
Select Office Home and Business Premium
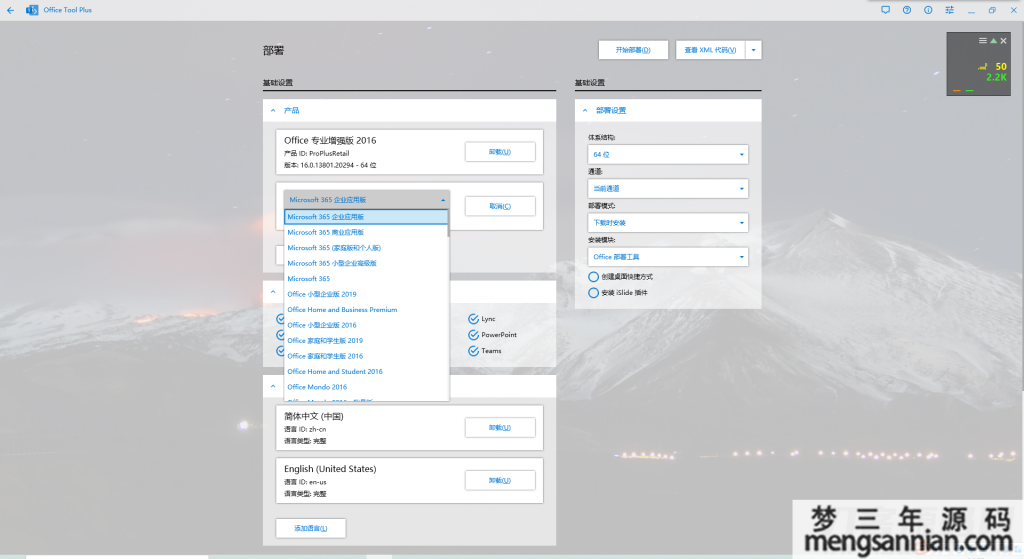pyautogui.click(x=366, y=310)
